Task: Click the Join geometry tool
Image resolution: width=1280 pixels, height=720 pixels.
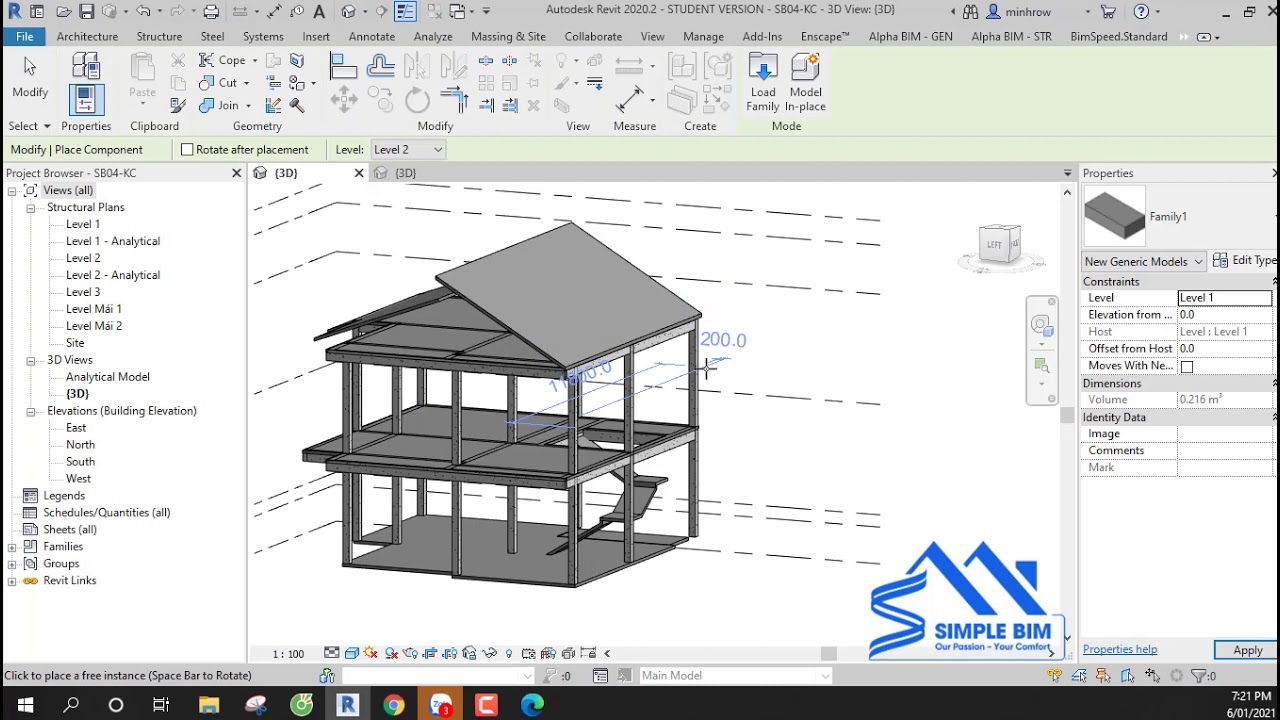Action: click(x=225, y=105)
